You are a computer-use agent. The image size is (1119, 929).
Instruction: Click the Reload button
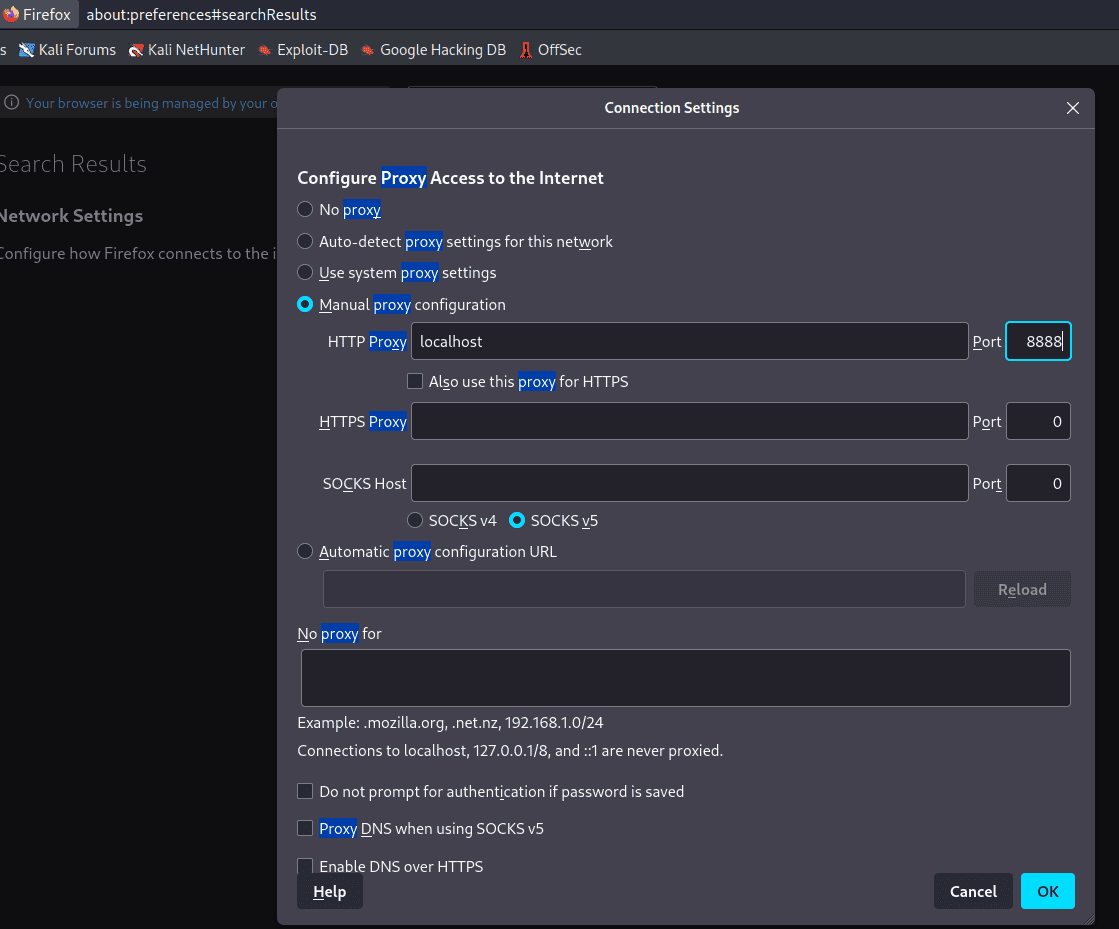[1022, 589]
